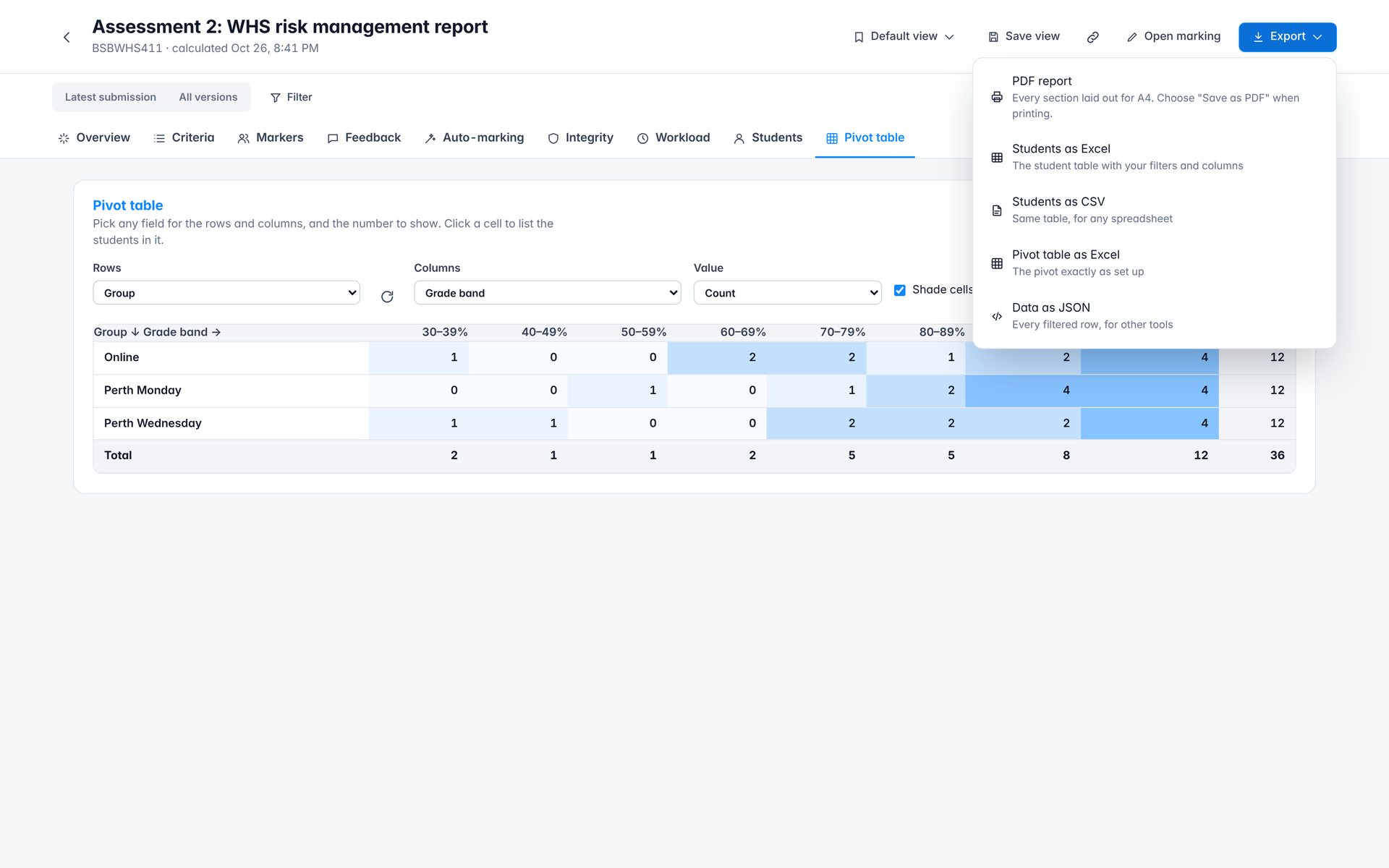1389x868 pixels.
Task: Click Online 60-69% shaded cell
Action: click(717, 357)
